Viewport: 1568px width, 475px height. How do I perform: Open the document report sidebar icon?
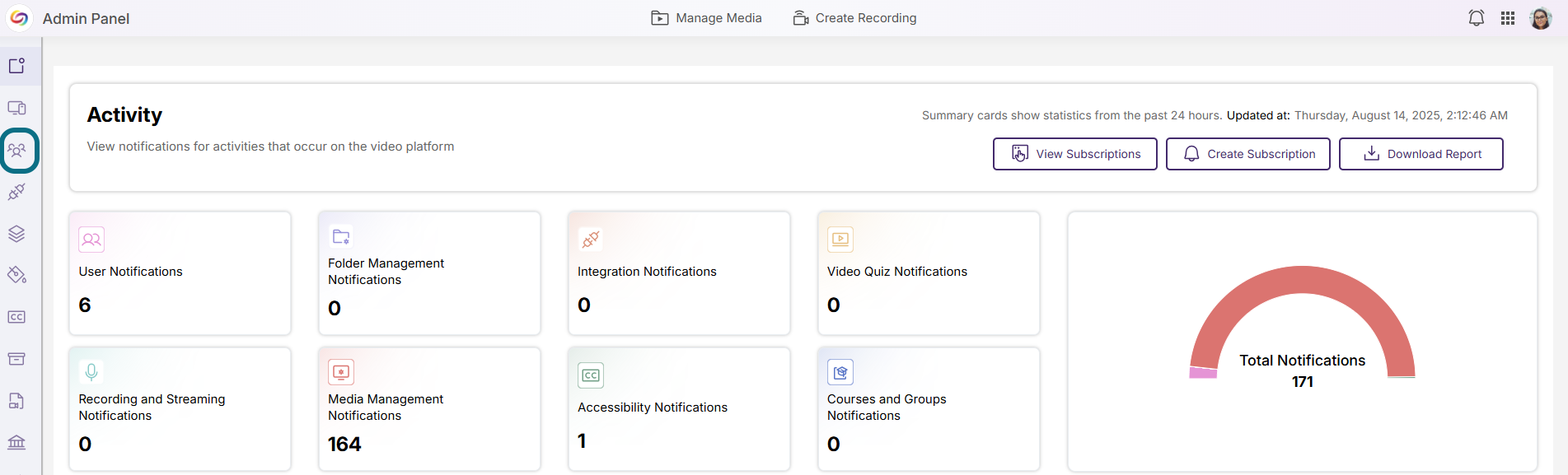tap(16, 401)
